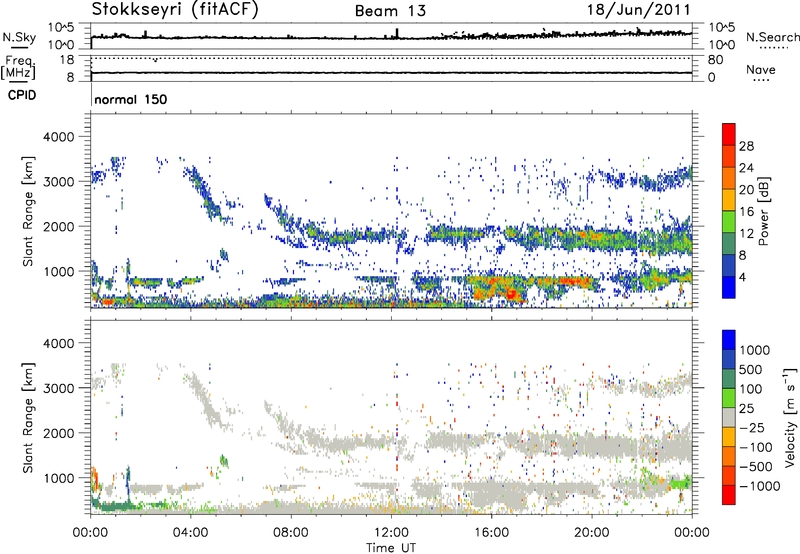Click the '04:00' time tick label

coord(190,533)
